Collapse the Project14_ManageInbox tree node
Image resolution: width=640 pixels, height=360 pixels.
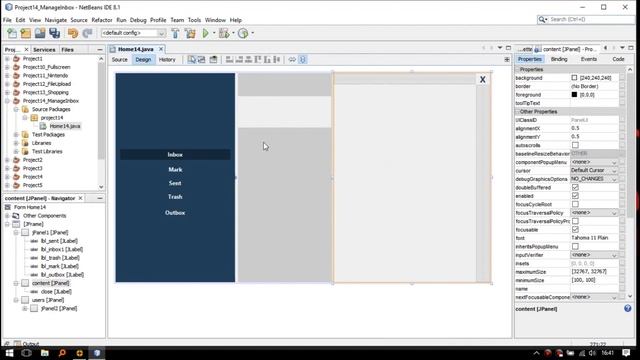coord(7,101)
